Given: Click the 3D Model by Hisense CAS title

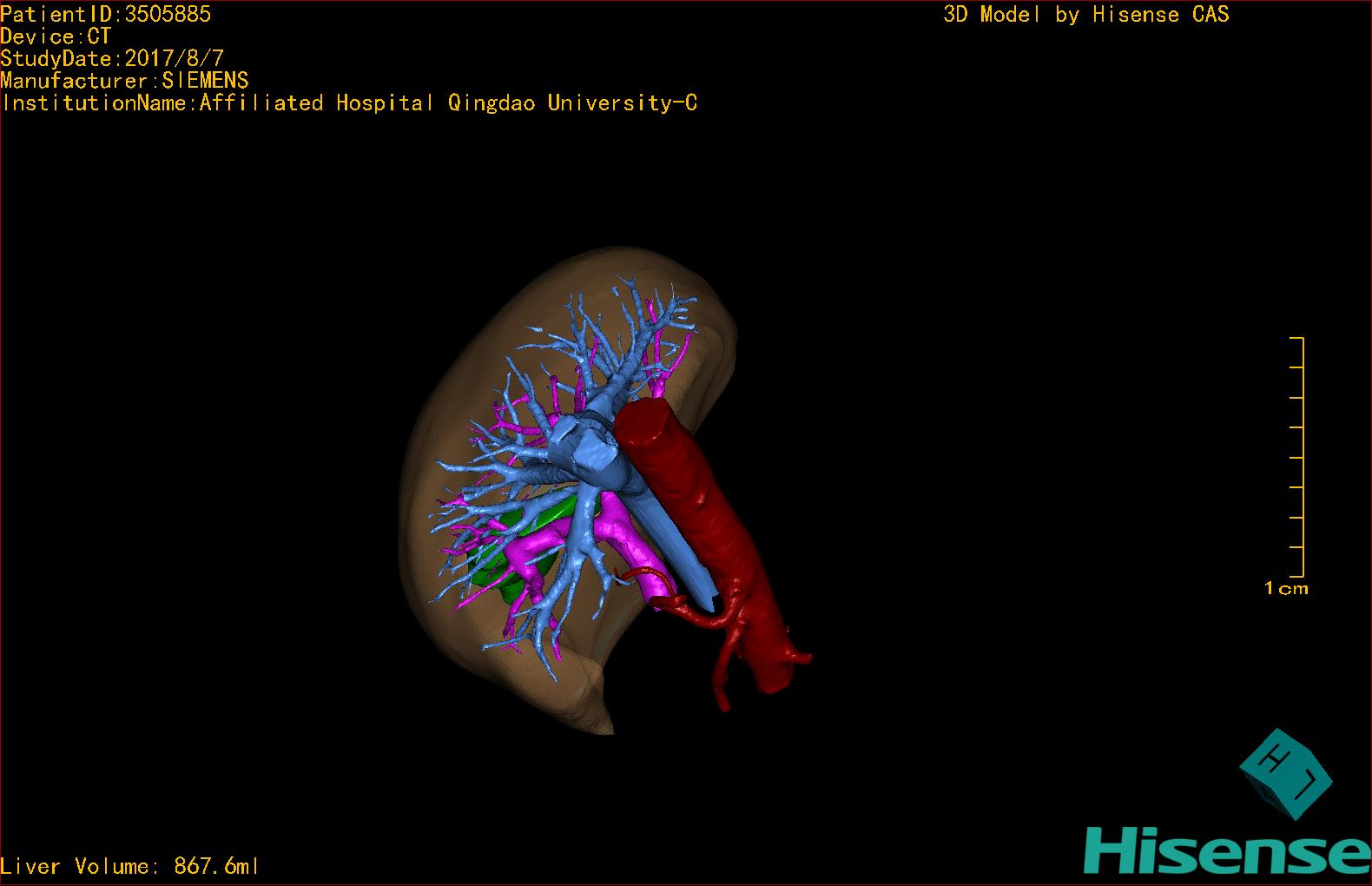Looking at the screenshot, I should pos(1085,14).
